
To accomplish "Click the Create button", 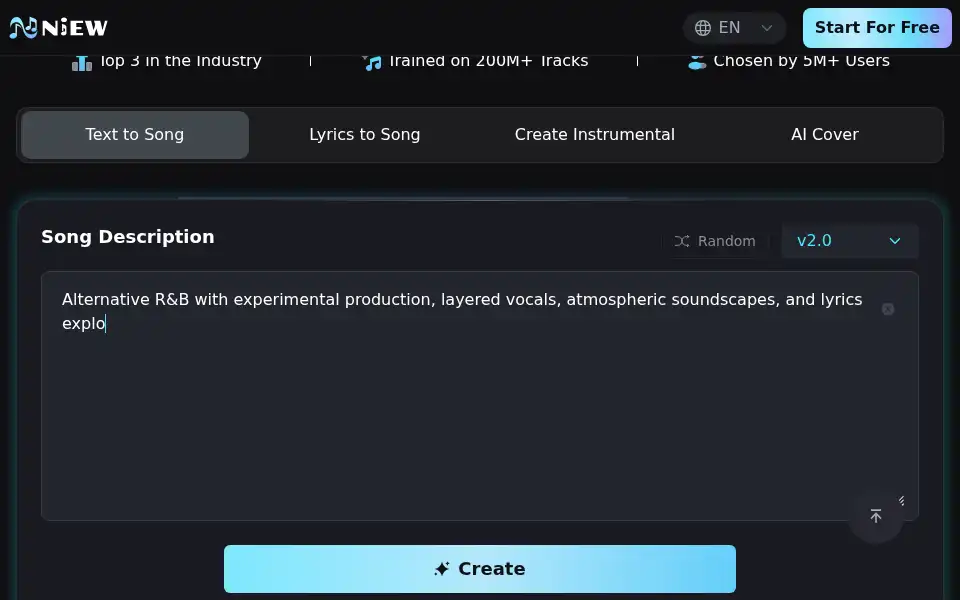I will coord(479,569).
